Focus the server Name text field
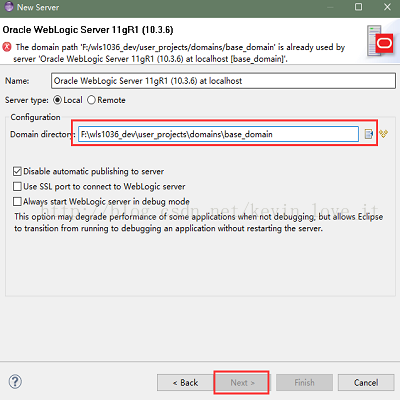400x400 pixels. pos(223,81)
